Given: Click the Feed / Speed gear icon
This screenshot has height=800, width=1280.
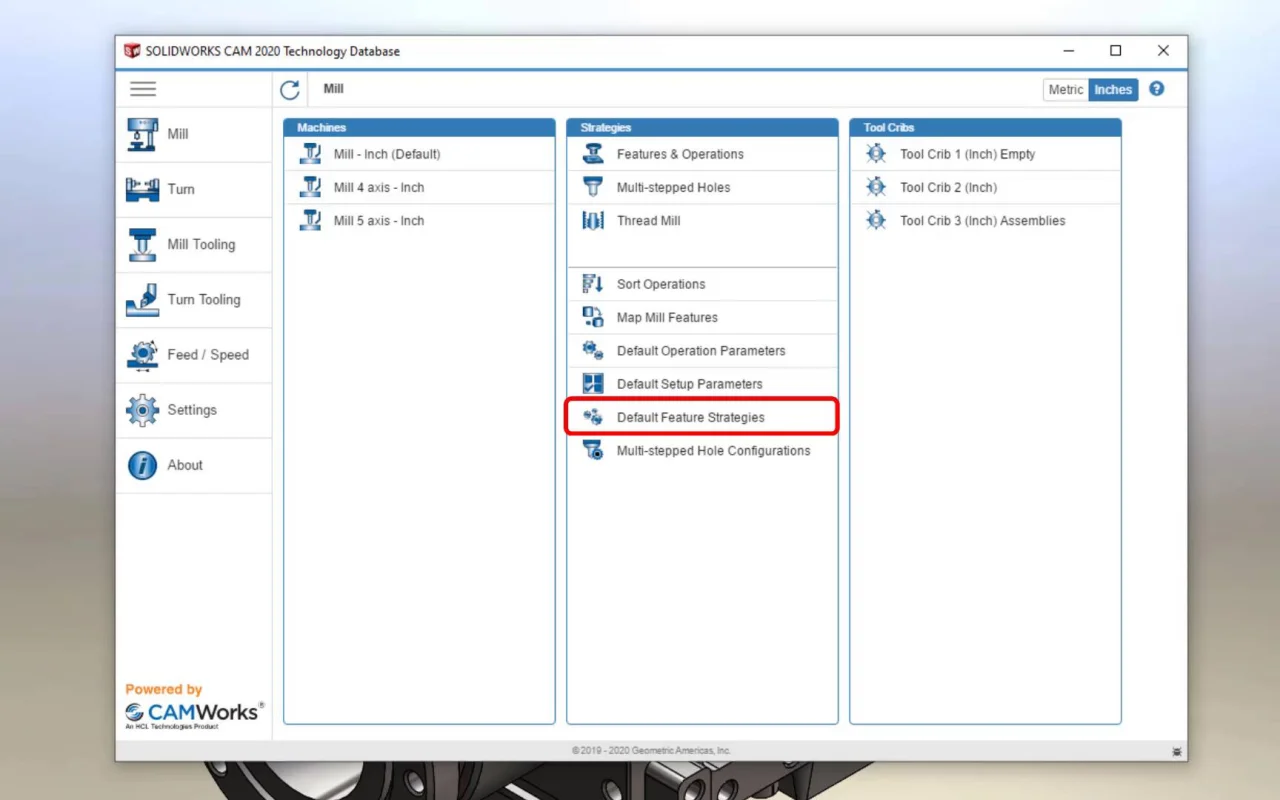Looking at the screenshot, I should click(142, 354).
